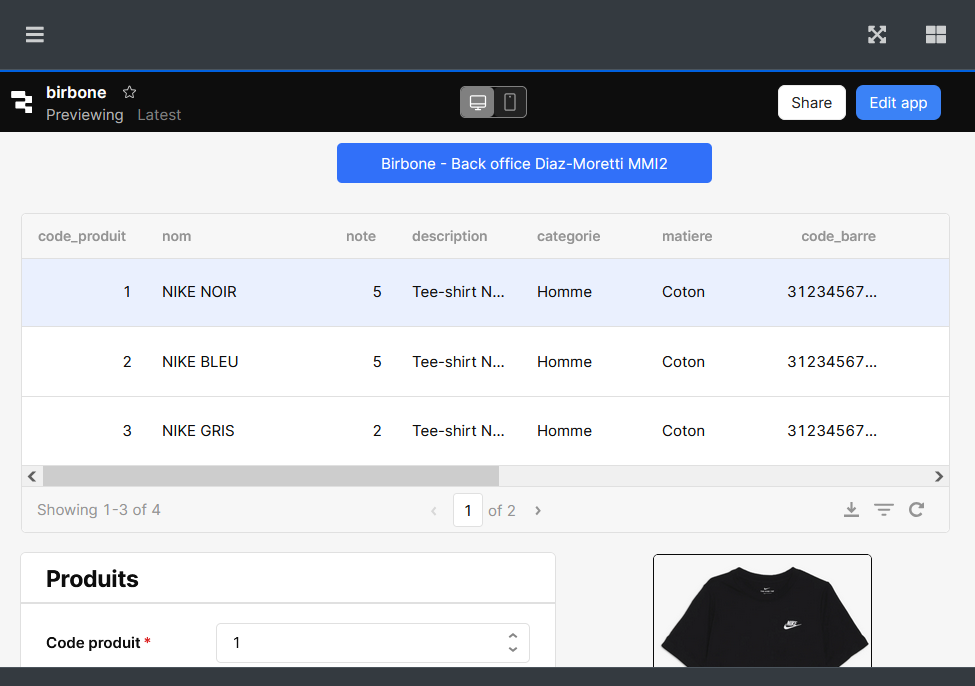The height and width of the screenshot is (686, 975).
Task: Open the grid layout icon
Action: [936, 35]
